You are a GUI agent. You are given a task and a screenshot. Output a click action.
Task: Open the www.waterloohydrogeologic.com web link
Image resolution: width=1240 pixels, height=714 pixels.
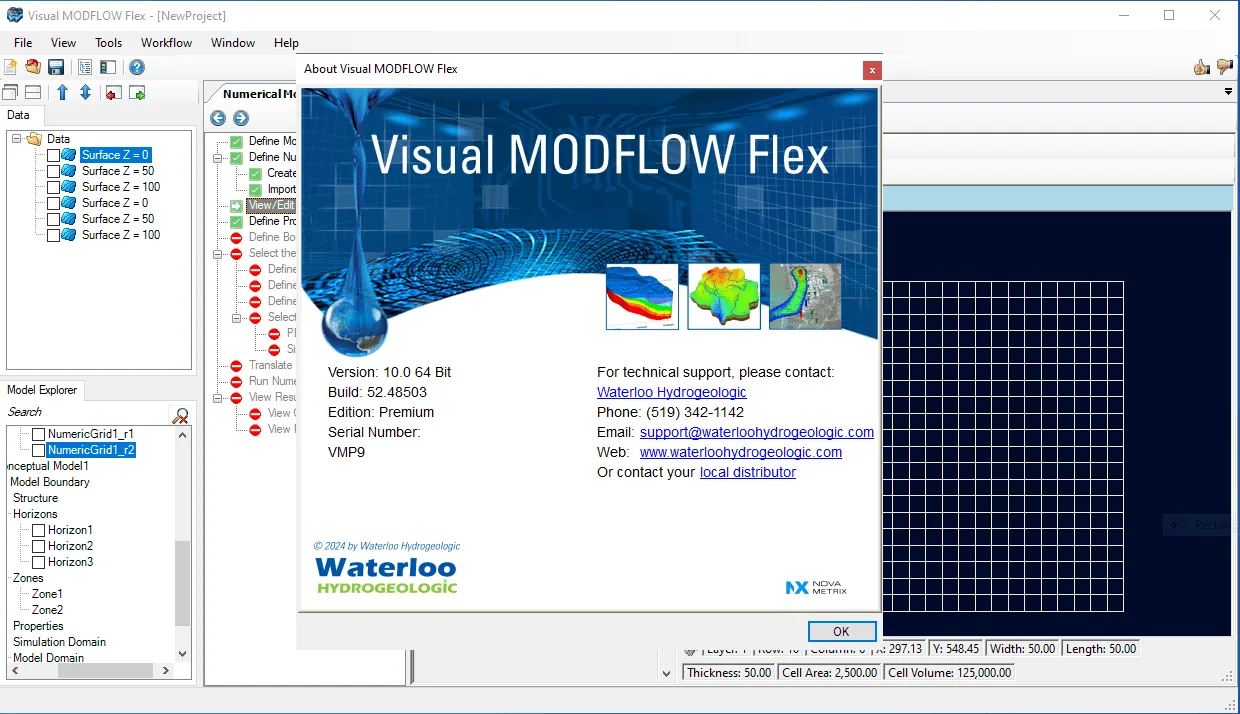(741, 452)
